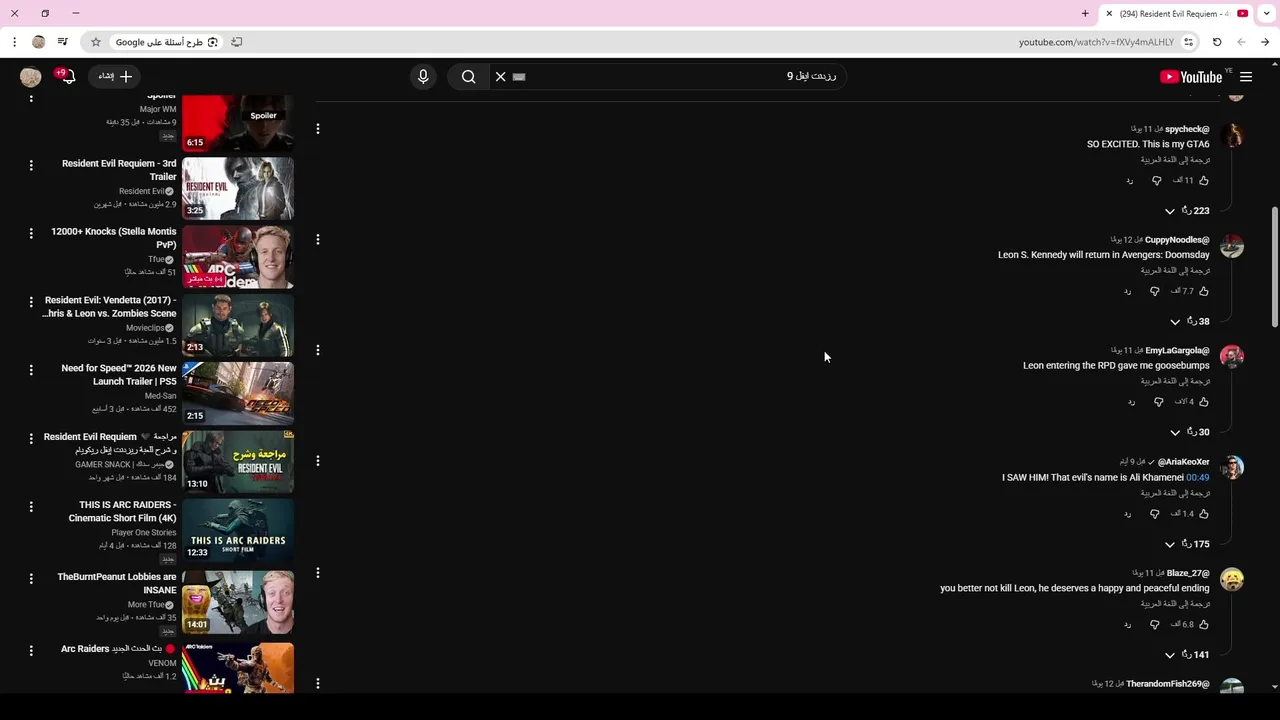1280x720 pixels.
Task: Click the Ask Google Lens chip
Action: point(166,42)
